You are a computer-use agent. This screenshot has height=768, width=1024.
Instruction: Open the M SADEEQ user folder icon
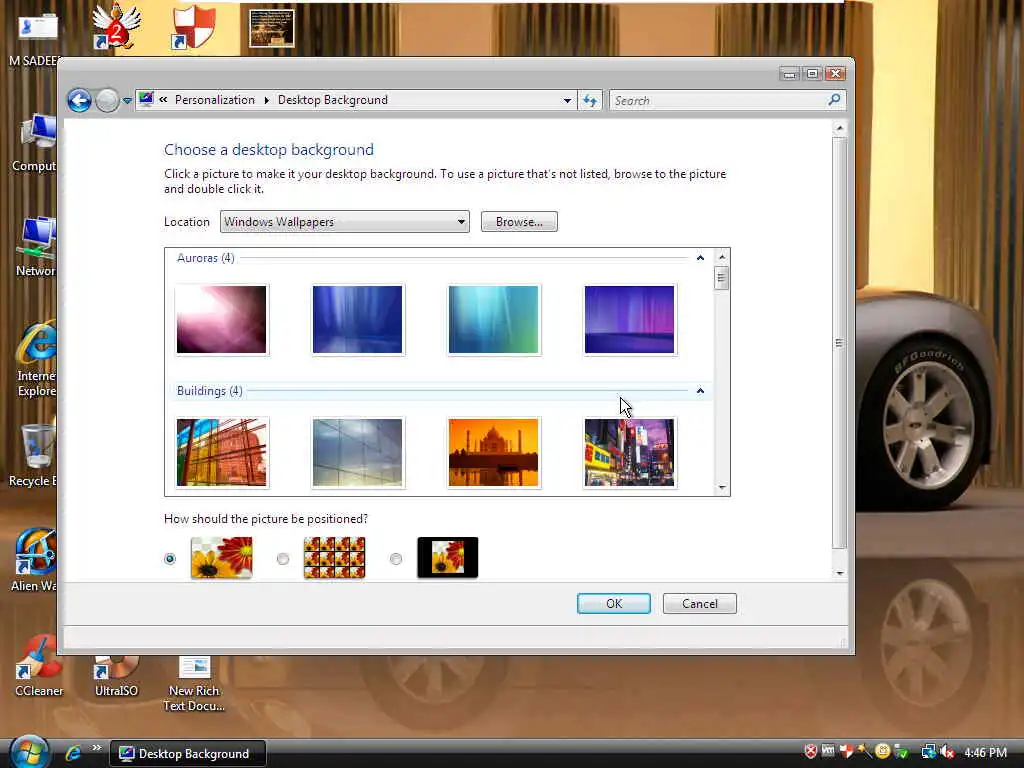[x=34, y=40]
